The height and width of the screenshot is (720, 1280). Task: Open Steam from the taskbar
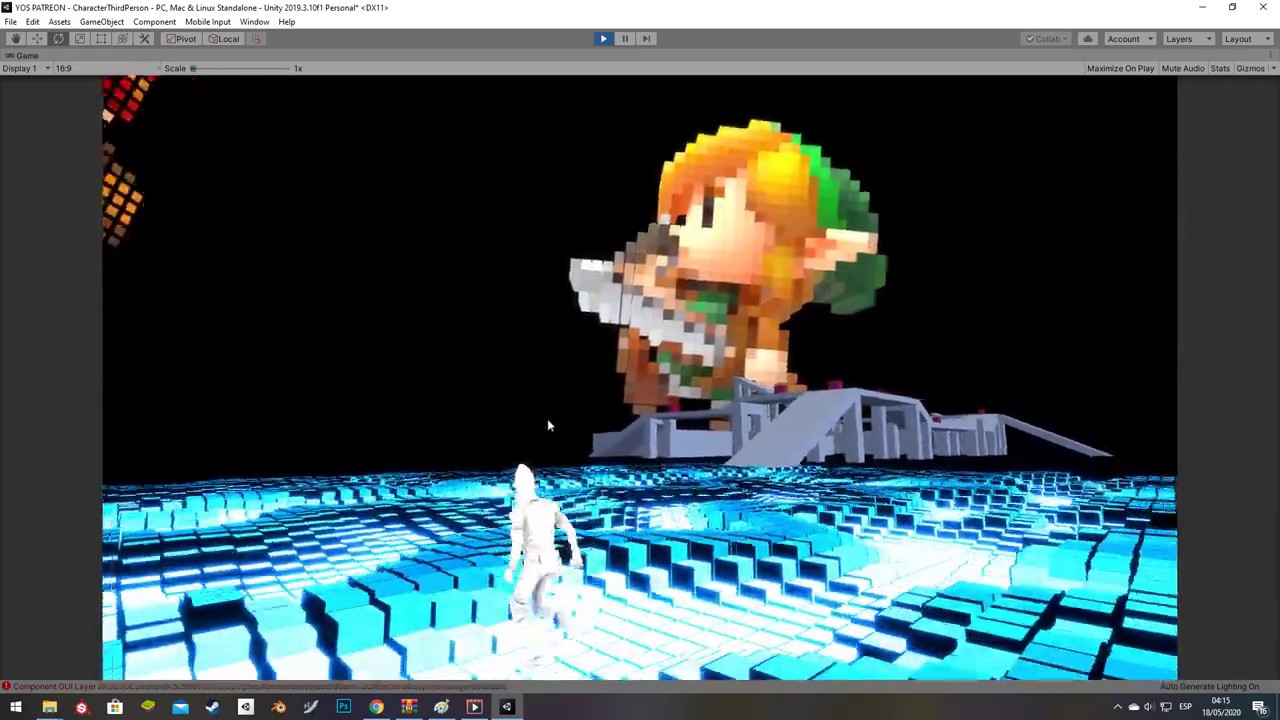pyautogui.click(x=212, y=707)
